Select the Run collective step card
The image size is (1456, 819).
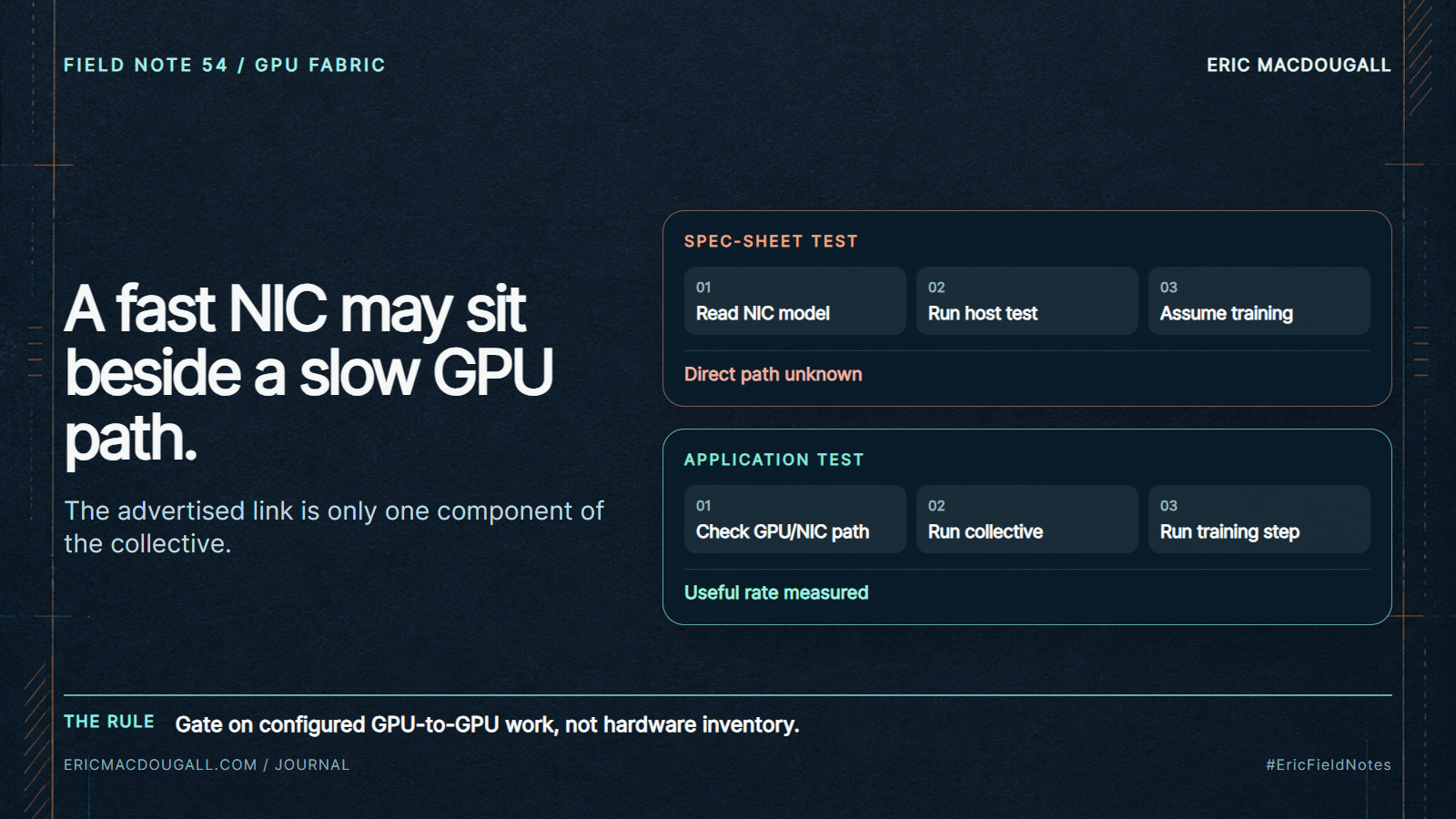(x=1027, y=519)
